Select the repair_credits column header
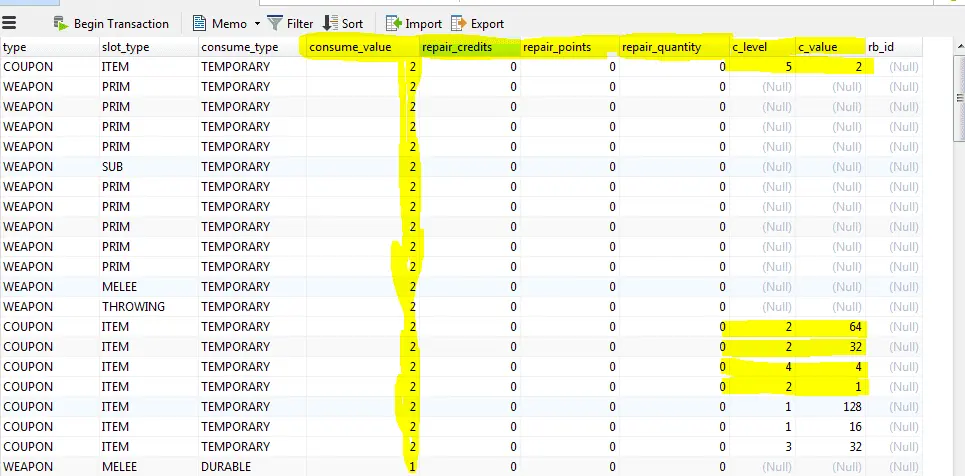965x476 pixels. click(x=470, y=47)
